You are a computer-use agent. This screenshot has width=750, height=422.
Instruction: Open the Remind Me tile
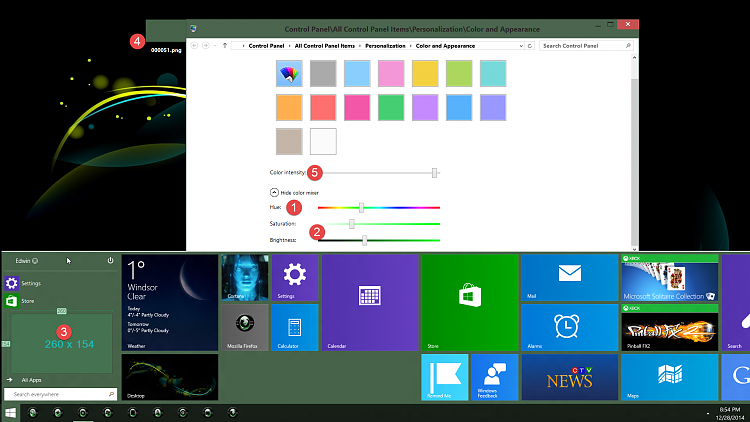[445, 377]
